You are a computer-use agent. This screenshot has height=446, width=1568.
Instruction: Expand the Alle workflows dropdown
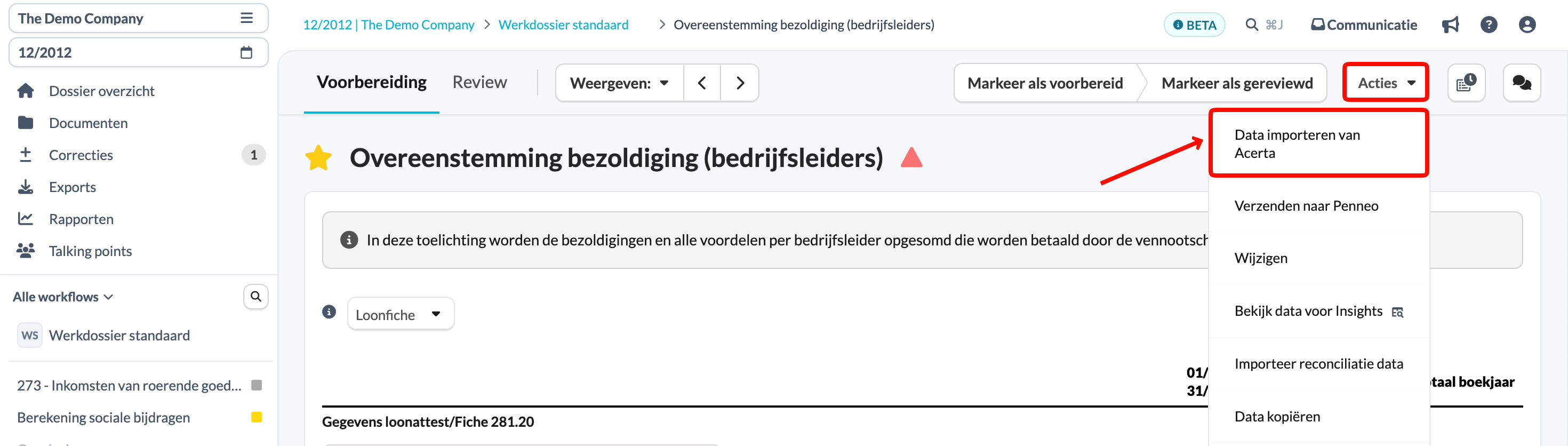(63, 297)
